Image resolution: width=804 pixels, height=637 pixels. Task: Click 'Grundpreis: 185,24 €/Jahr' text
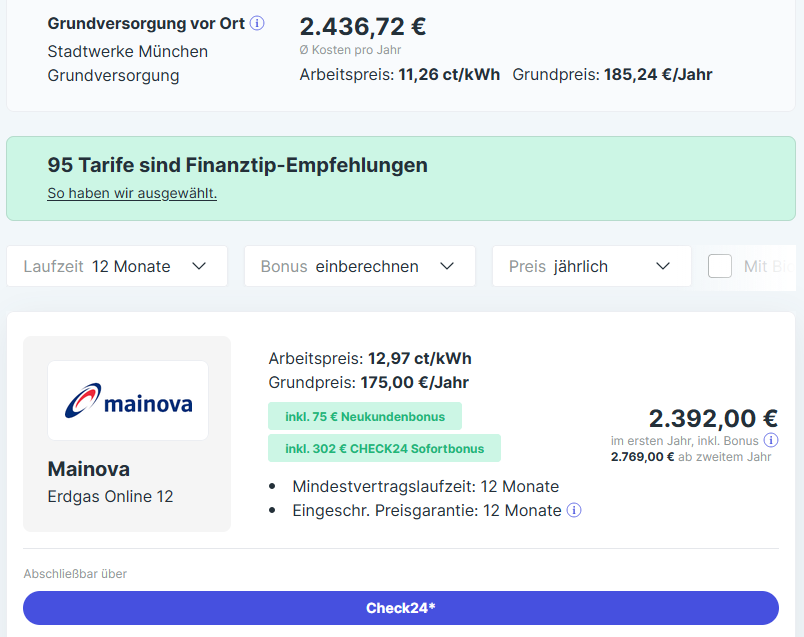(612, 74)
